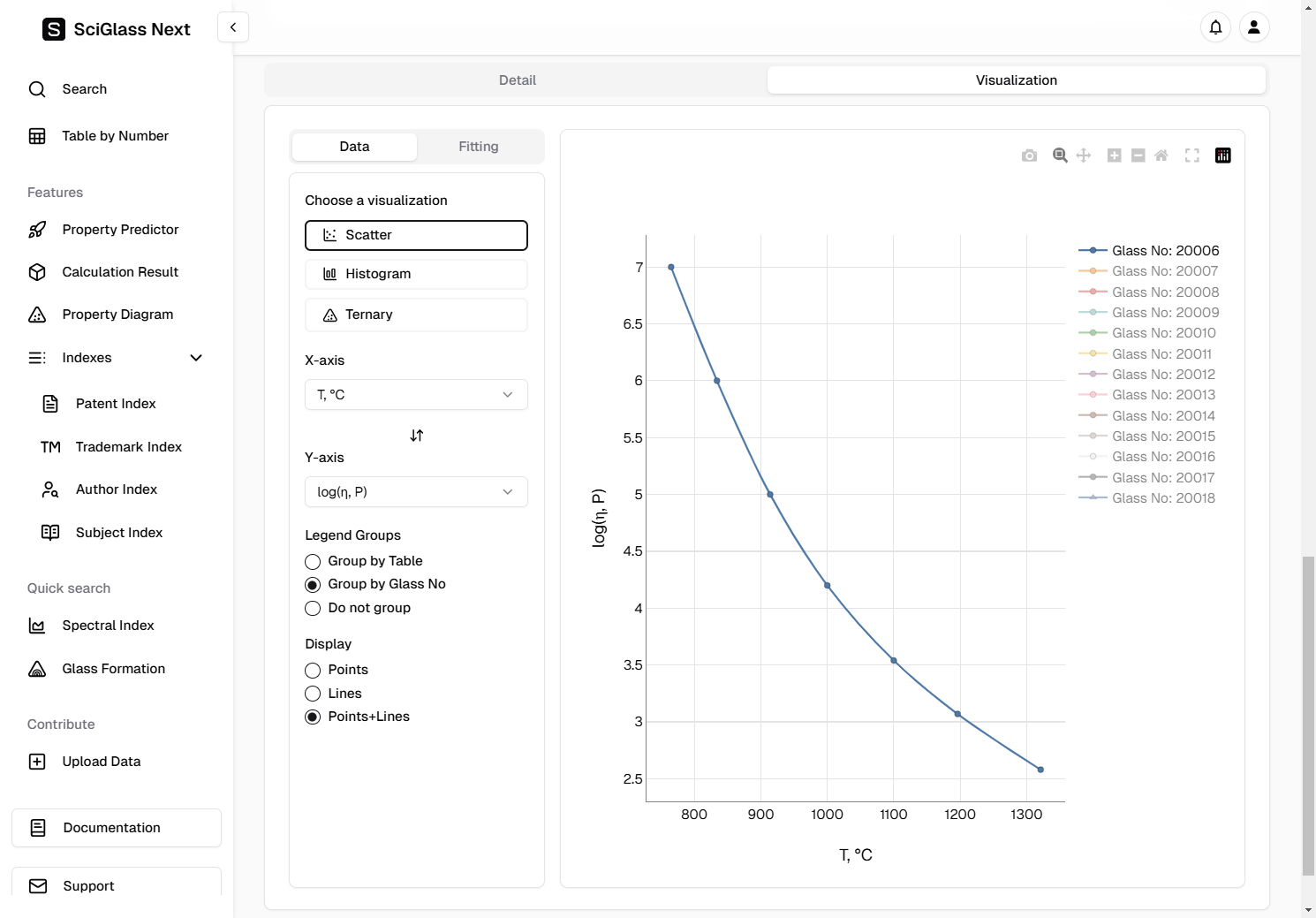This screenshot has height=918, width=1316.
Task: Activate the pan tool in chart toolbar
Action: (1084, 156)
